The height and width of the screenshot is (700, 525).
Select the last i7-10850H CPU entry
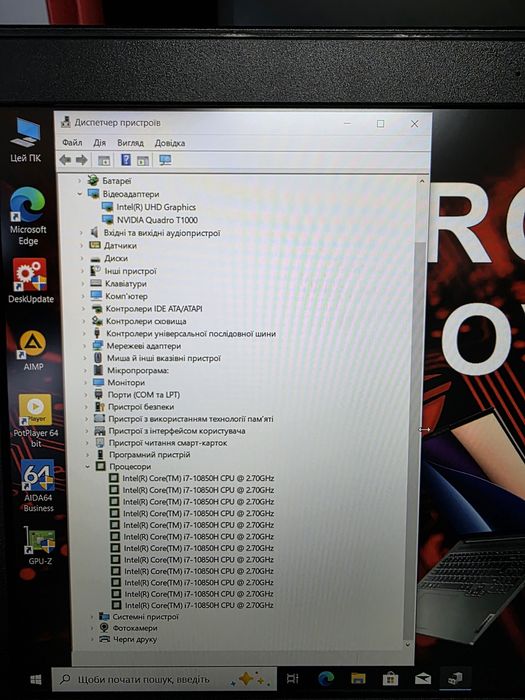199,605
